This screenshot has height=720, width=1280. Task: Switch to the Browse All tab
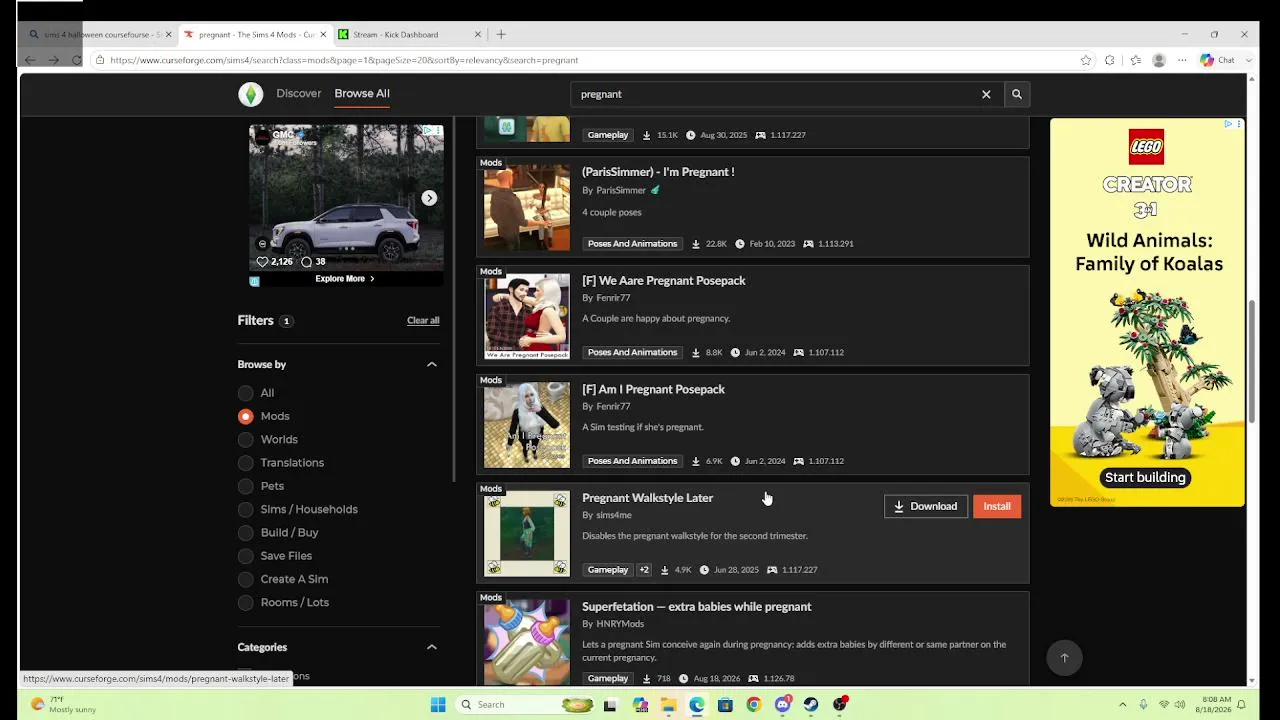362,93
